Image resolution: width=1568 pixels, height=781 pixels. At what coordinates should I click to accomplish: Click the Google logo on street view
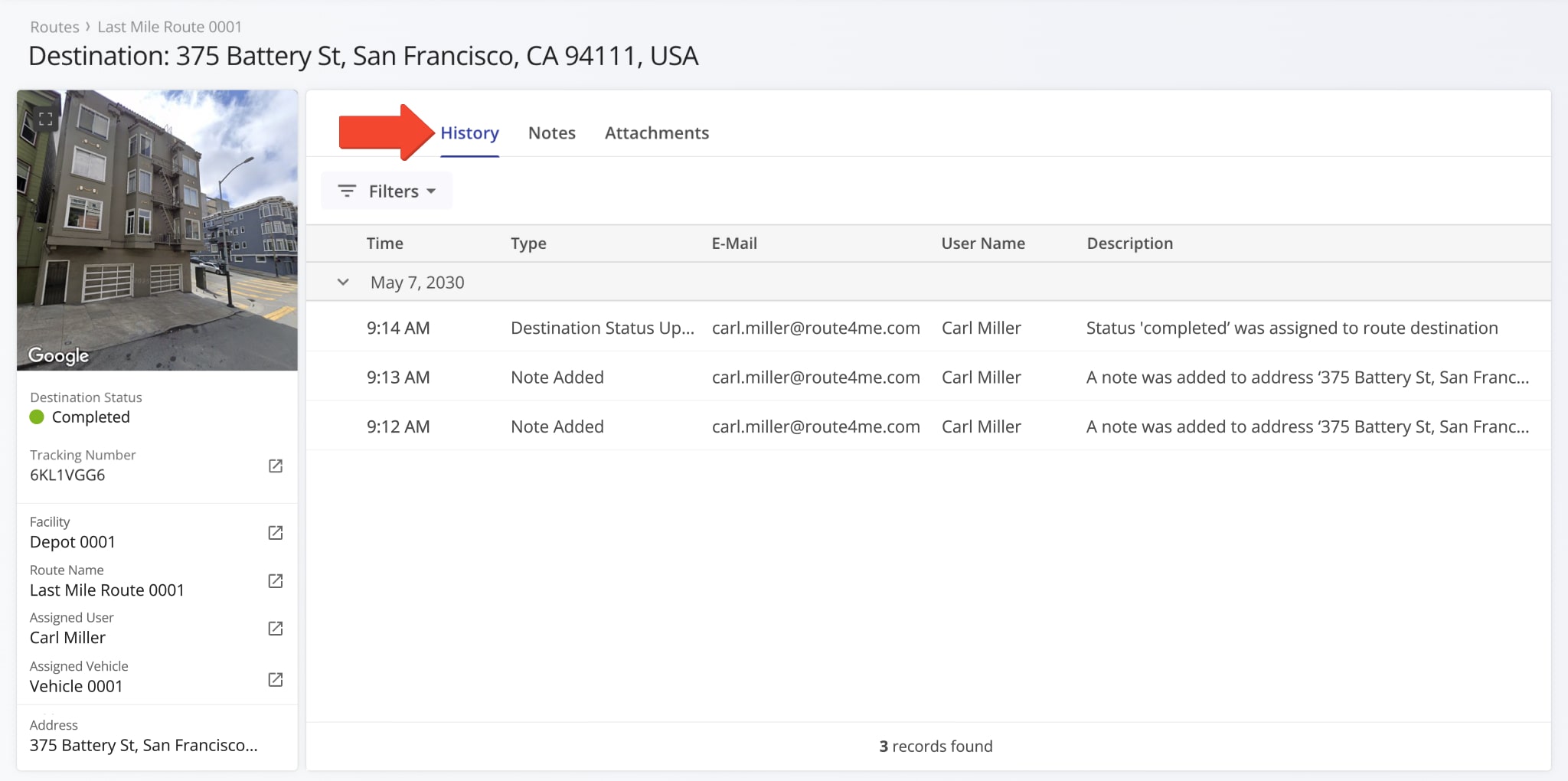[x=58, y=355]
